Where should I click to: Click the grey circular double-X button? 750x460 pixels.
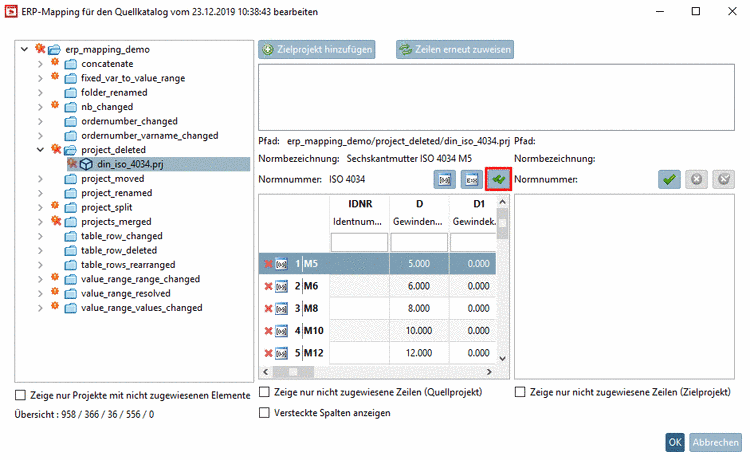pyautogui.click(x=723, y=179)
